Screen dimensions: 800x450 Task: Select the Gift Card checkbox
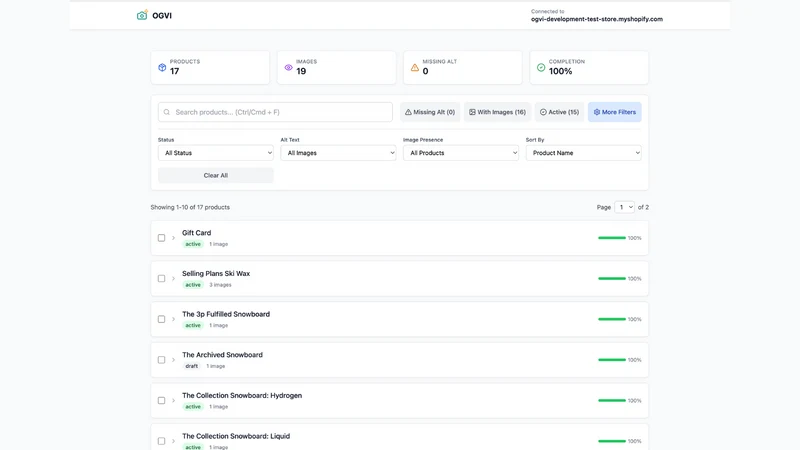[x=161, y=238]
